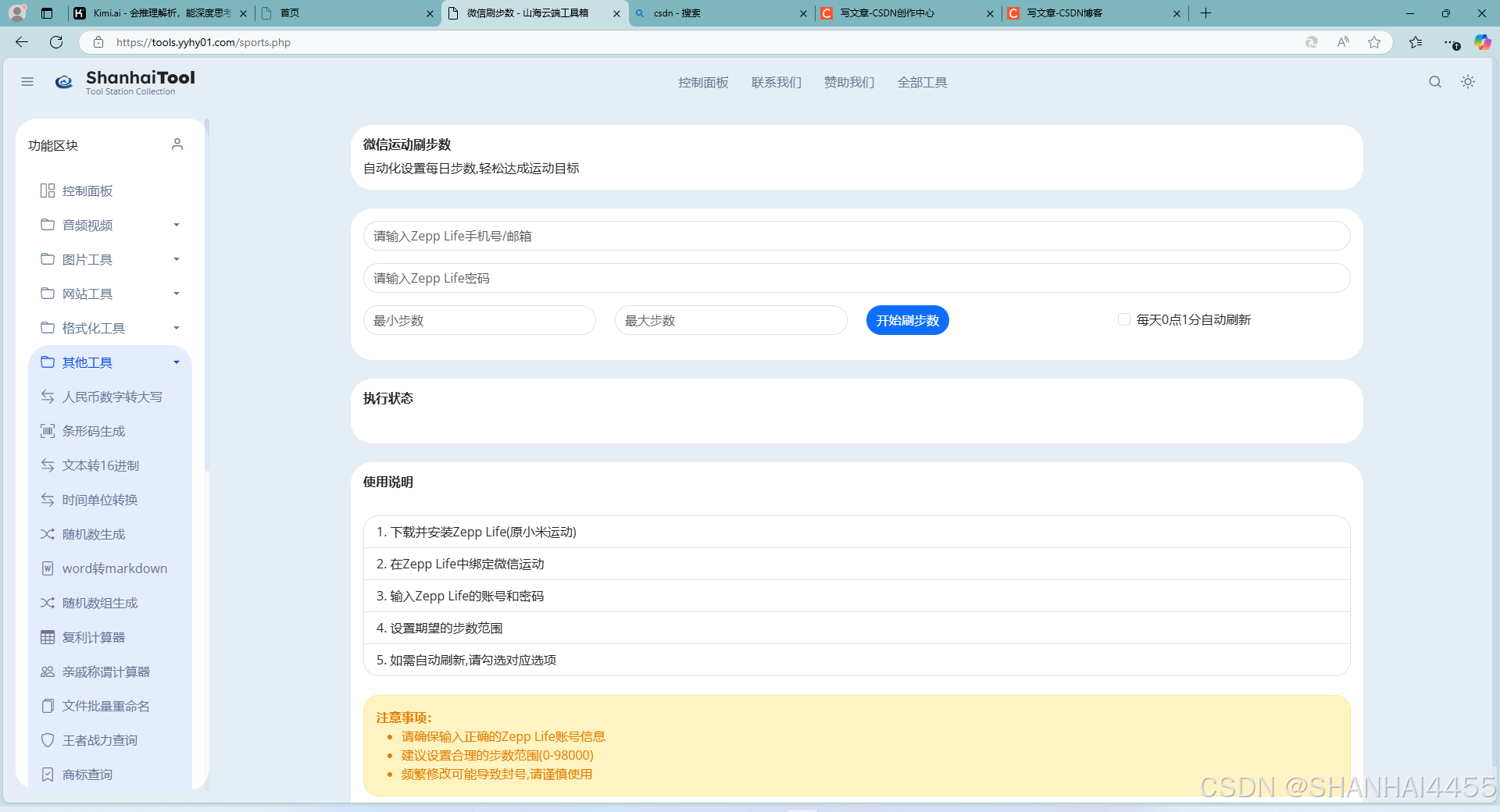Close the 微信刷步数 browser tab
This screenshot has width=1500, height=812.
coord(616,13)
